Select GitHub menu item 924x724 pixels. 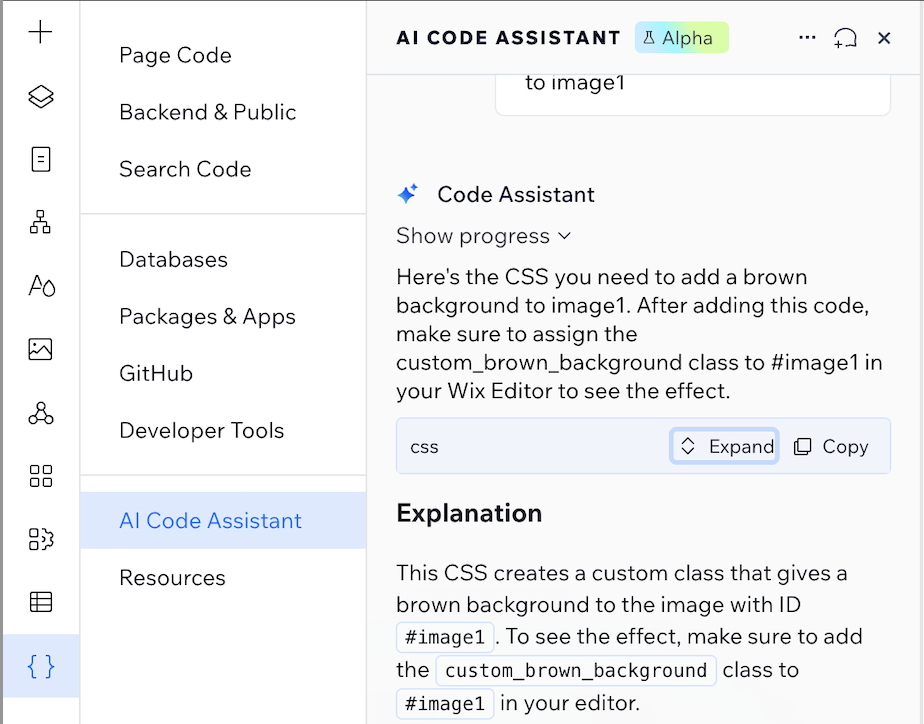click(x=156, y=373)
